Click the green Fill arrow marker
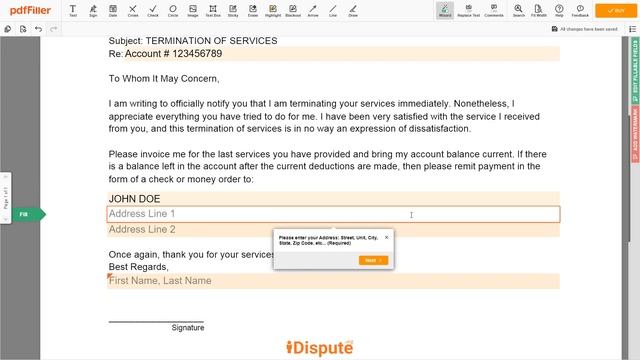Viewport: 640px width, 360px height. (x=29, y=214)
